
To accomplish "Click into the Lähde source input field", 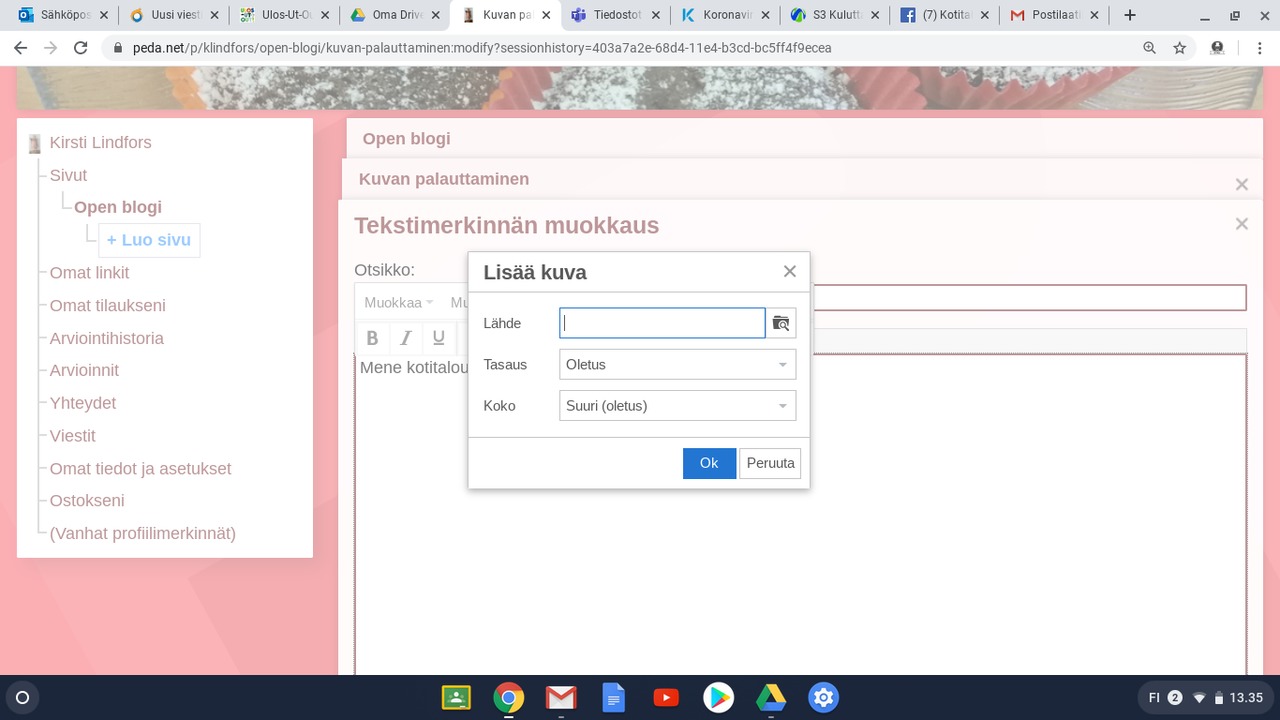I will [662, 323].
